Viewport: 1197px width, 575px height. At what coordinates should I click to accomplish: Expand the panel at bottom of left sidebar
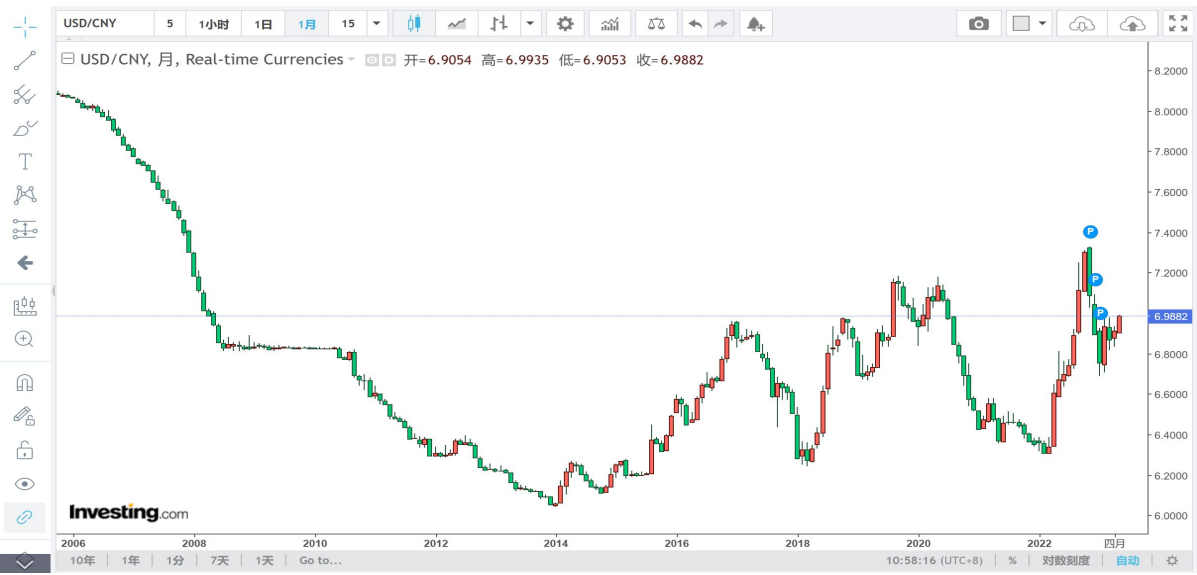click(25, 562)
